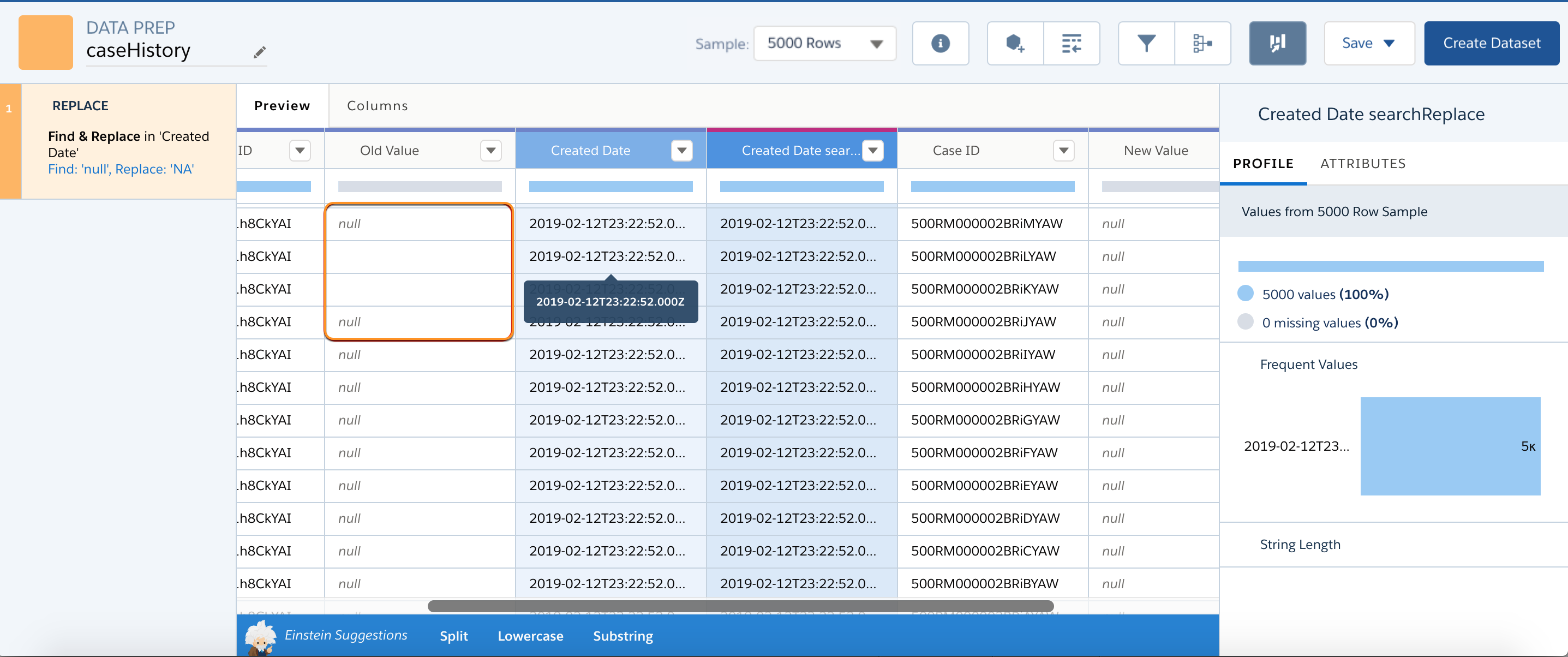
Task: Apply the Substring suggestion
Action: (623, 636)
